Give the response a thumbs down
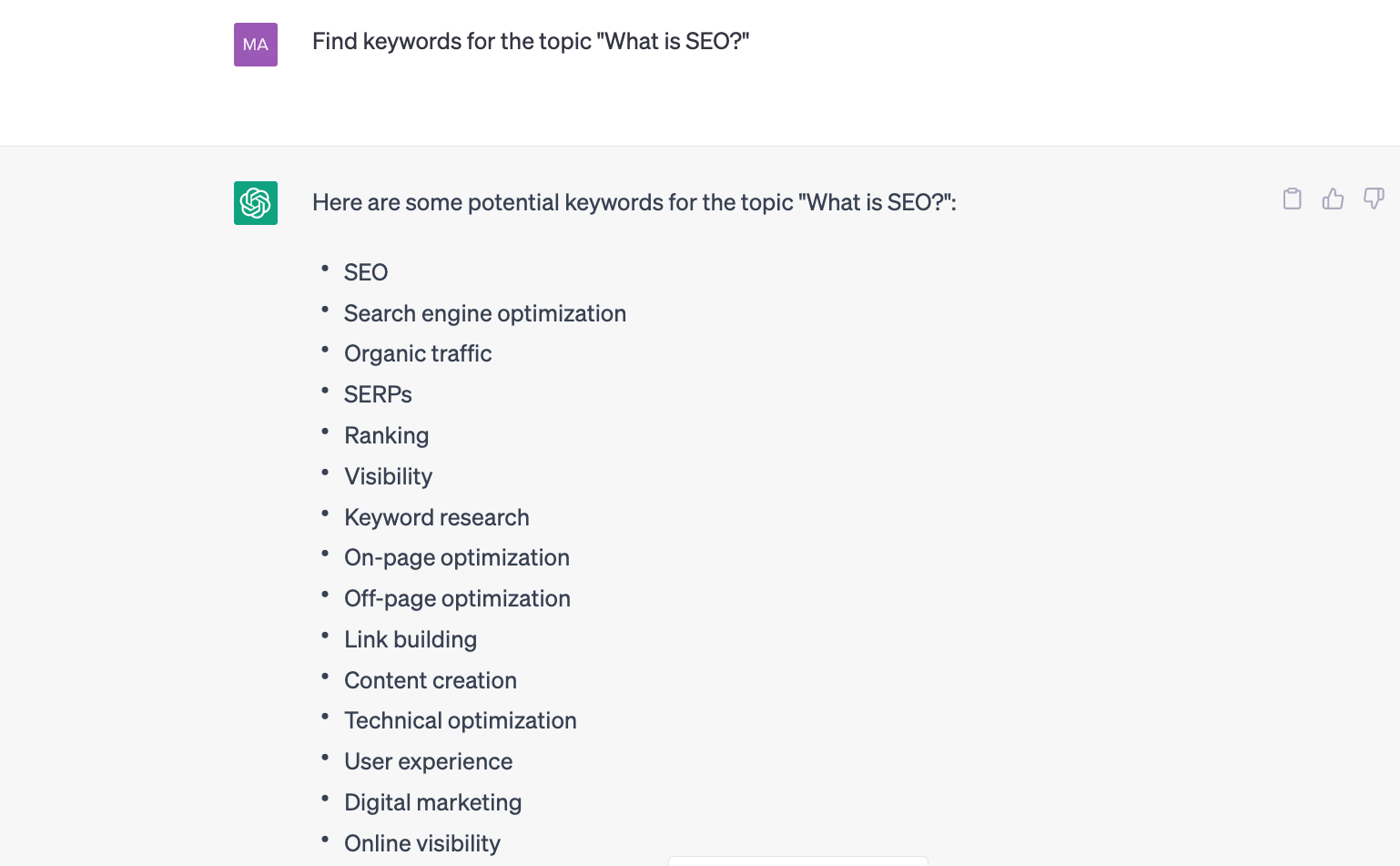 pyautogui.click(x=1374, y=199)
